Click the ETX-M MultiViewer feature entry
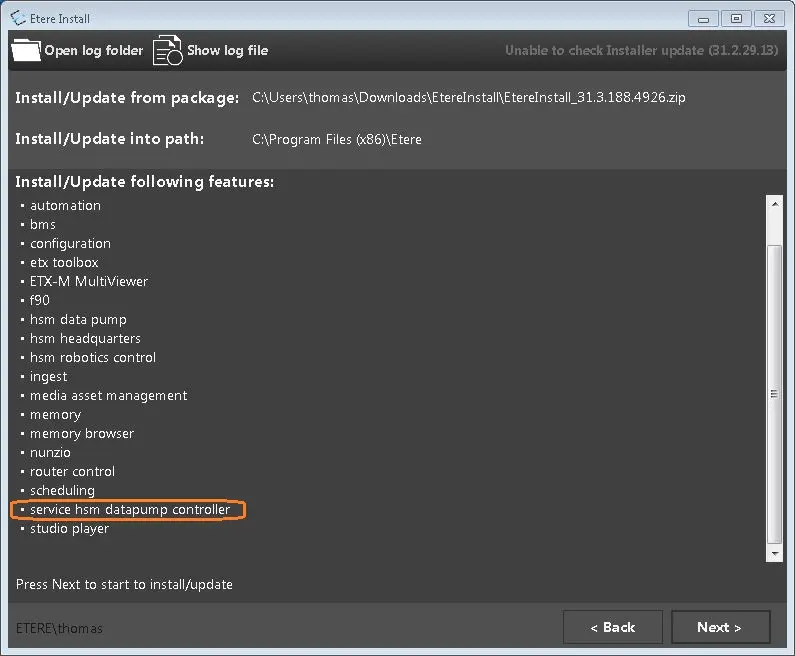 tap(89, 281)
